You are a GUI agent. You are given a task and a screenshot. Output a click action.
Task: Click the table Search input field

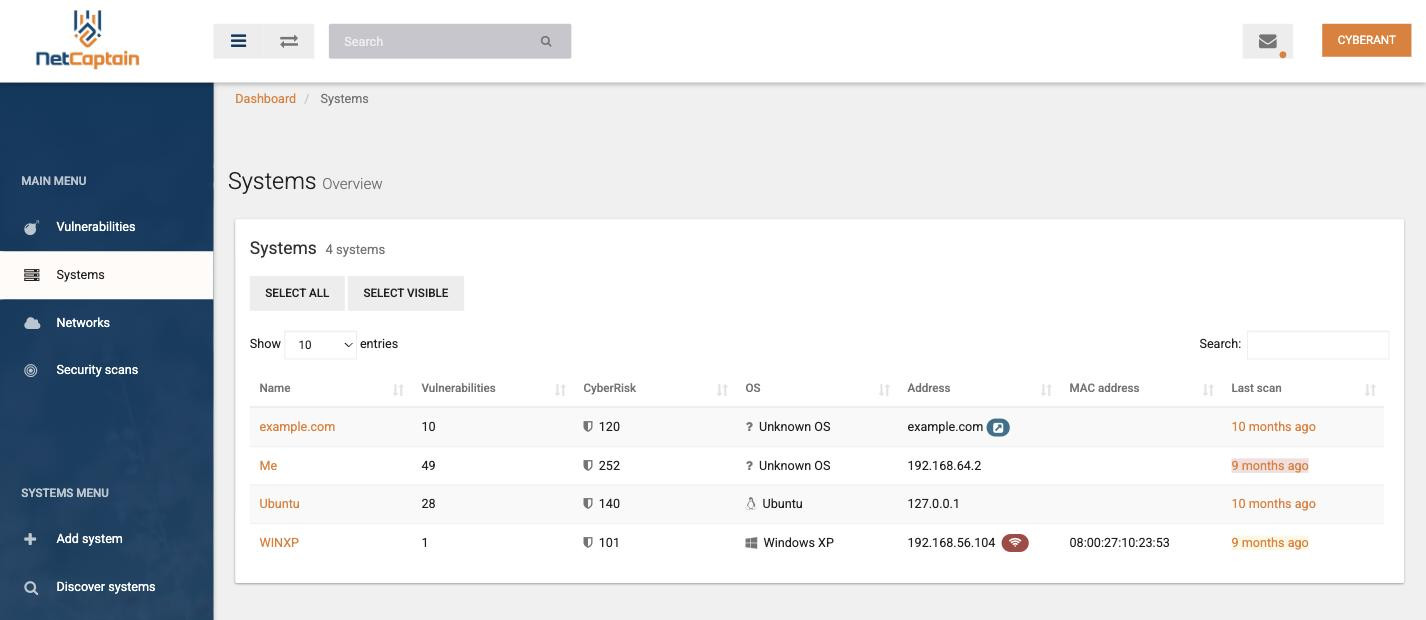[1318, 345]
